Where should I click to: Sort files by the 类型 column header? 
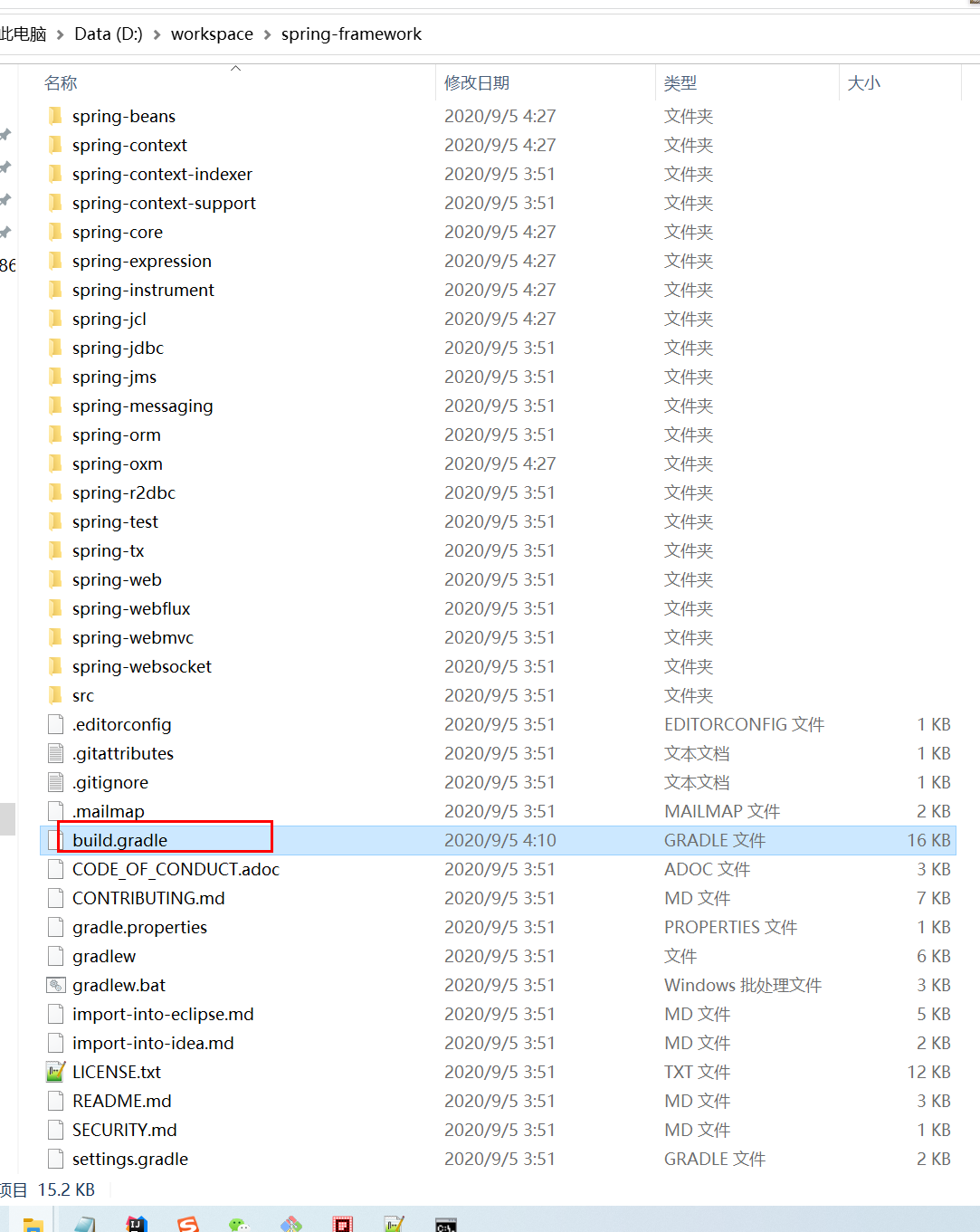[680, 83]
